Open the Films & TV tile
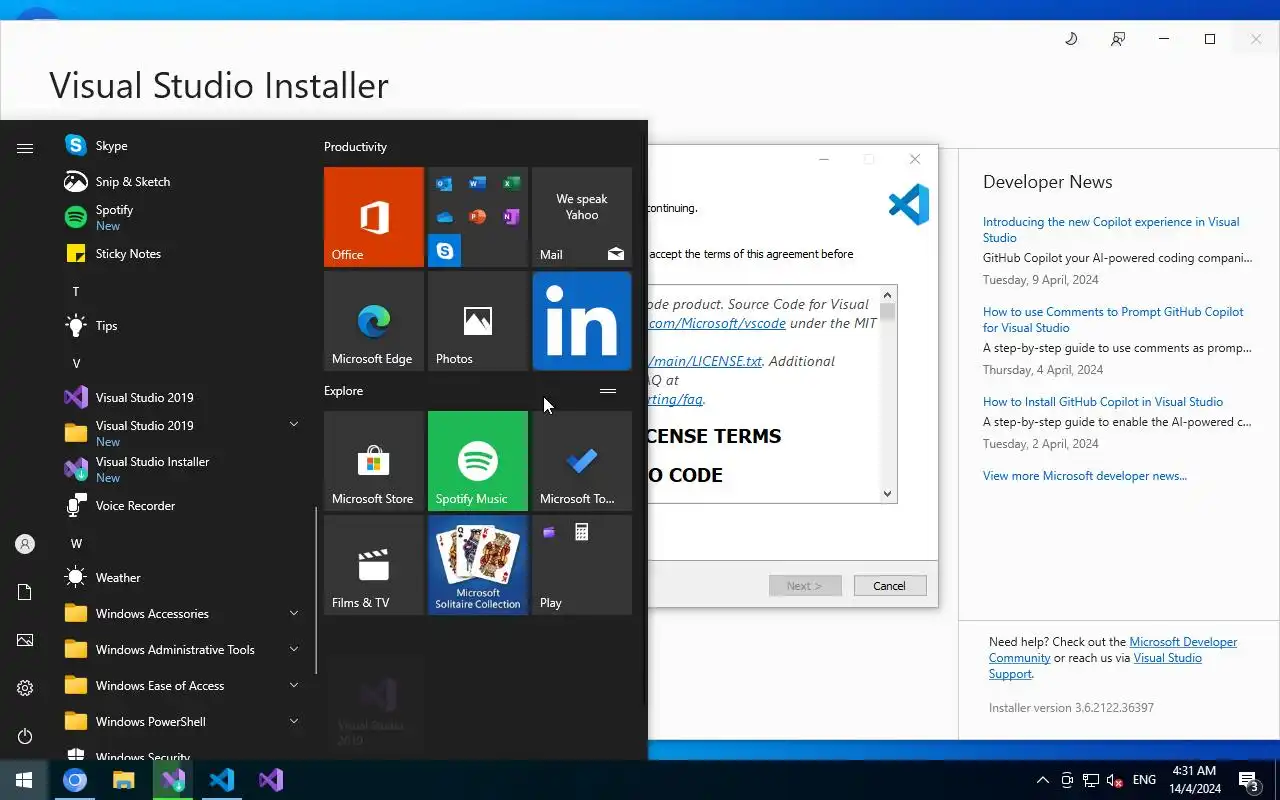This screenshot has width=1280, height=800. 374,565
